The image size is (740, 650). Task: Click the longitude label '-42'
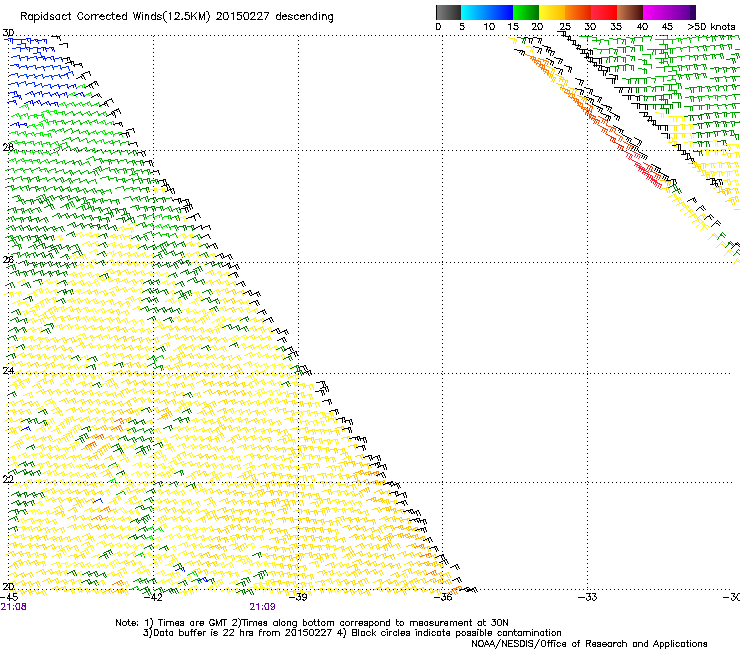coord(153,597)
